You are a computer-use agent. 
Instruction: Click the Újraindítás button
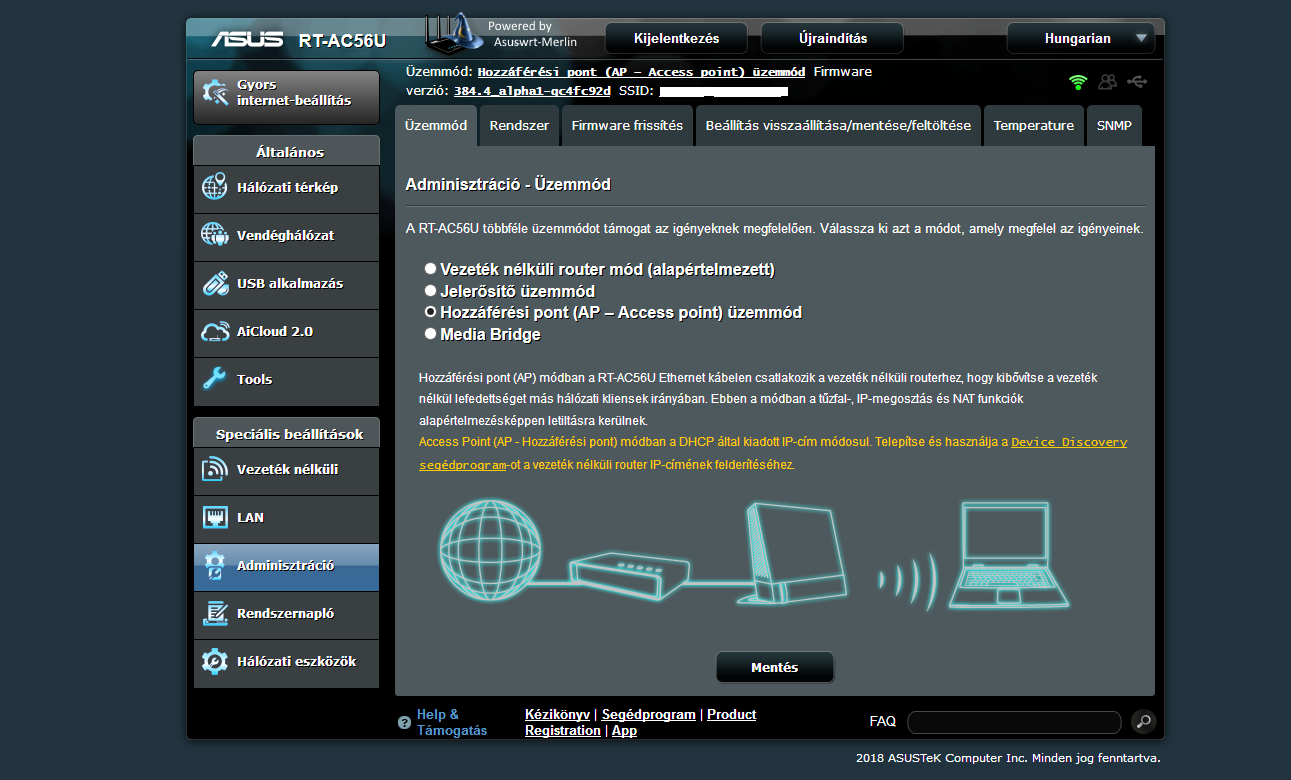(833, 38)
